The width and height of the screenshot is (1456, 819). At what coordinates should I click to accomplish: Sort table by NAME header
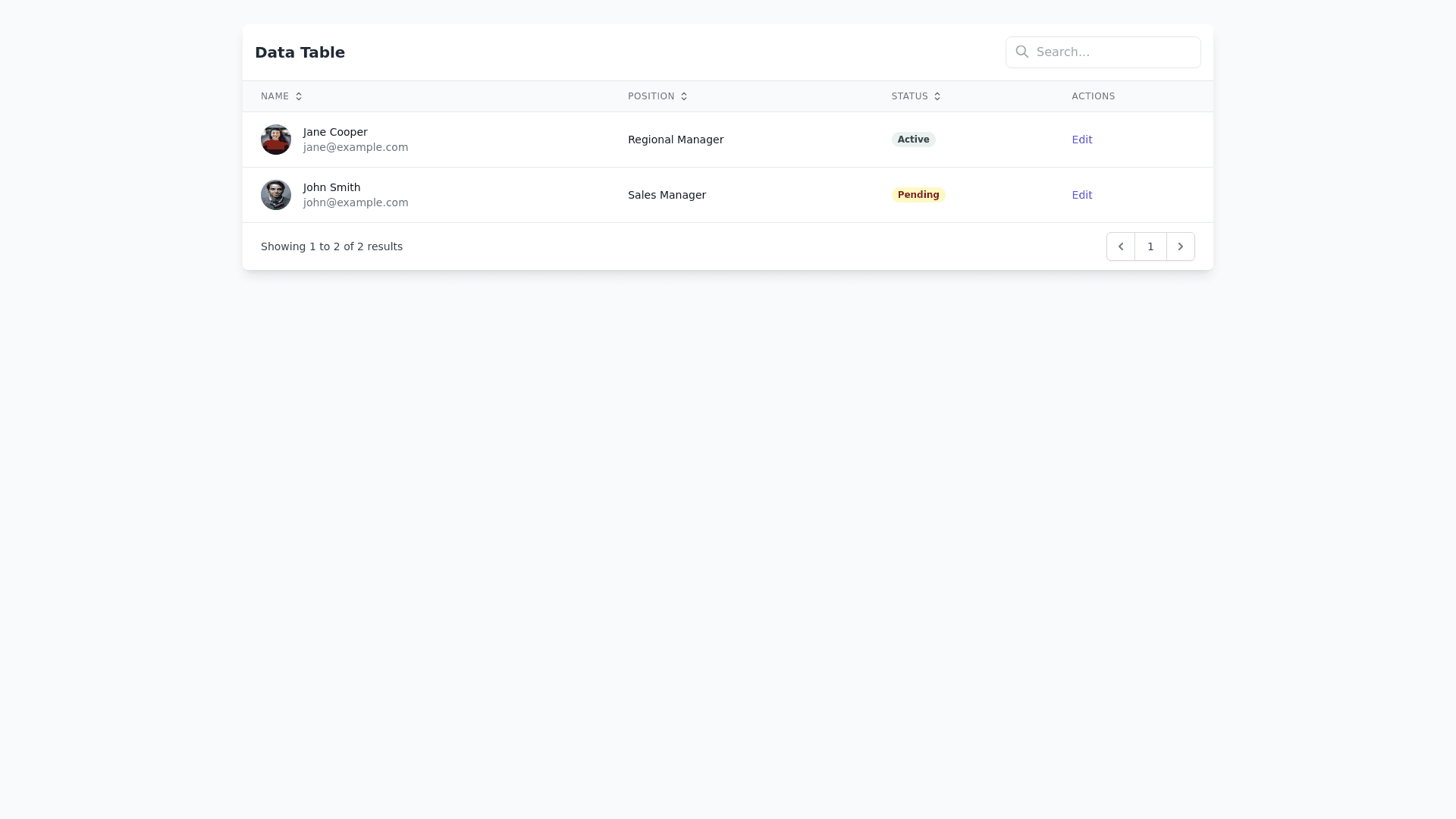(275, 96)
